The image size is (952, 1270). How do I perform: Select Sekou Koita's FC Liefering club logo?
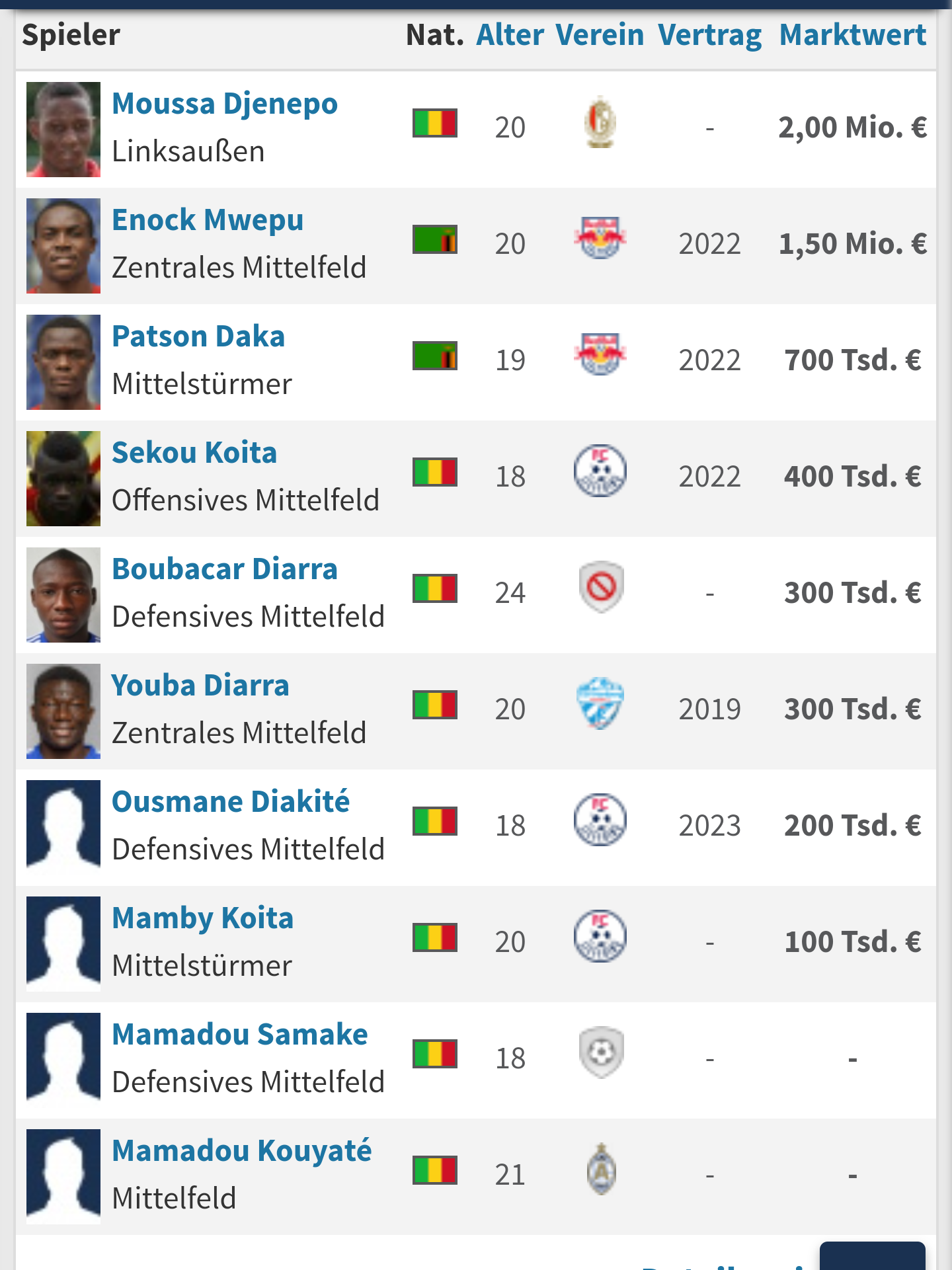click(600, 471)
